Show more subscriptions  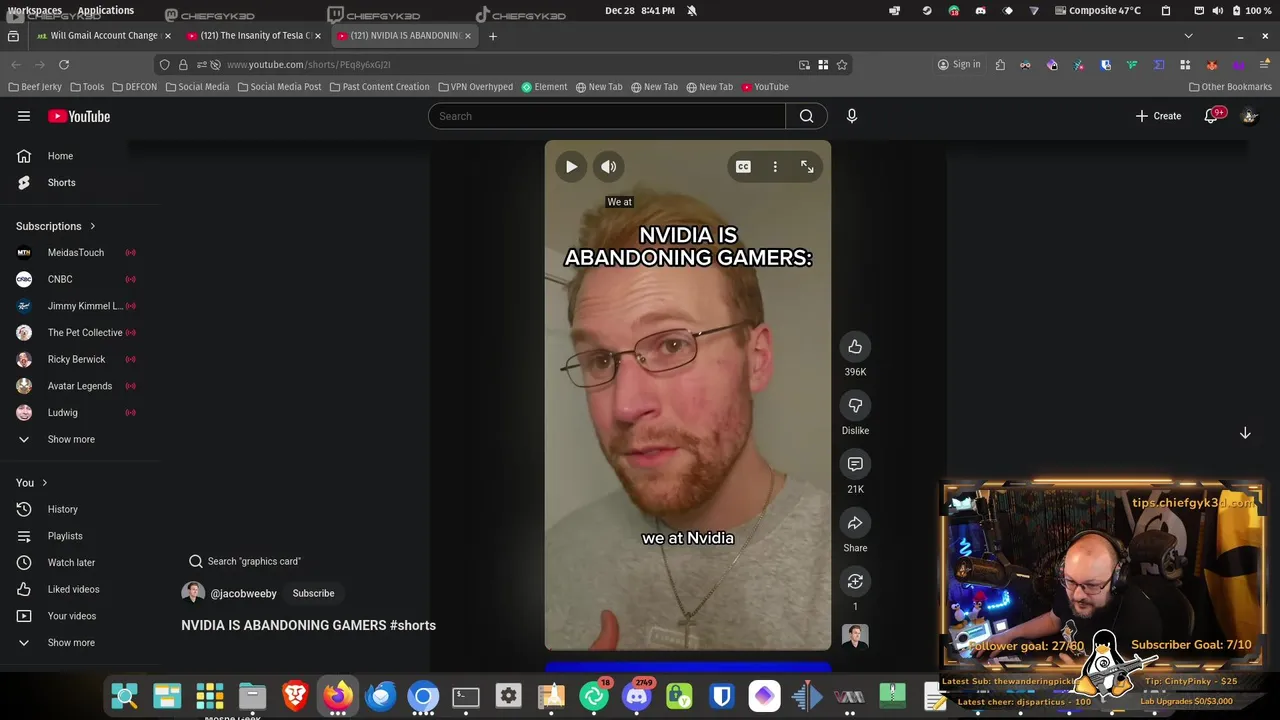coord(72,439)
